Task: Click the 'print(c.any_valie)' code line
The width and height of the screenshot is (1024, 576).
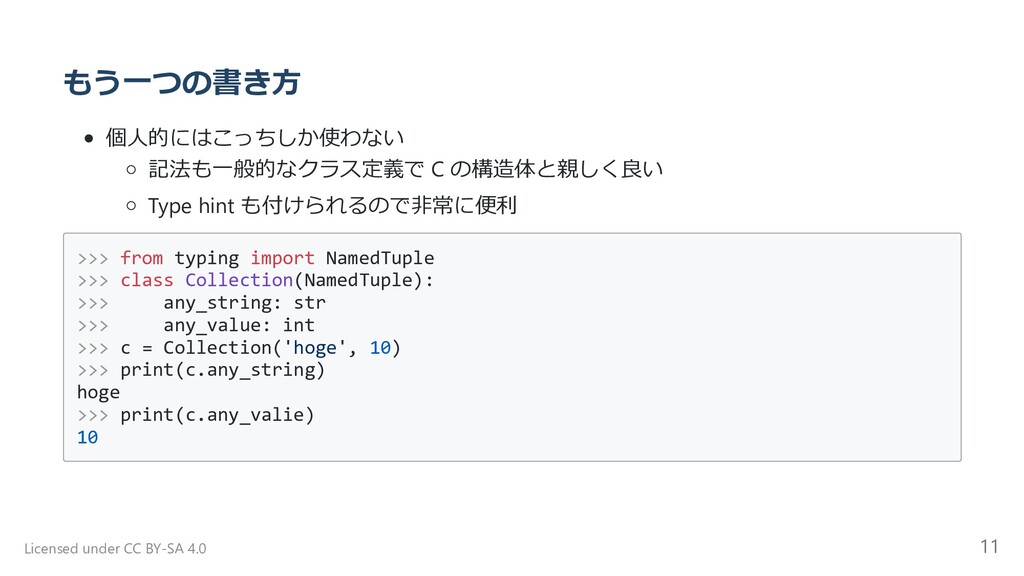Action: 217,414
